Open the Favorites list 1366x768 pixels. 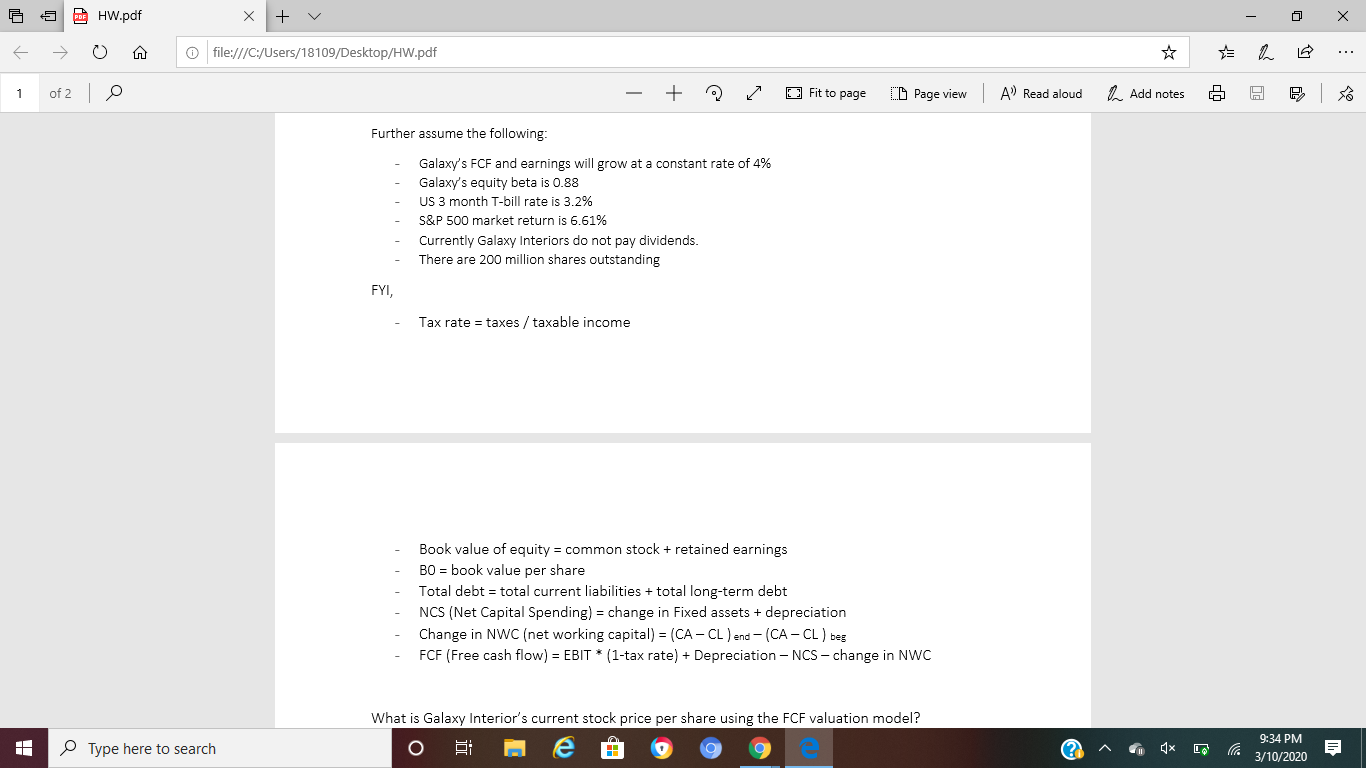pos(1226,51)
